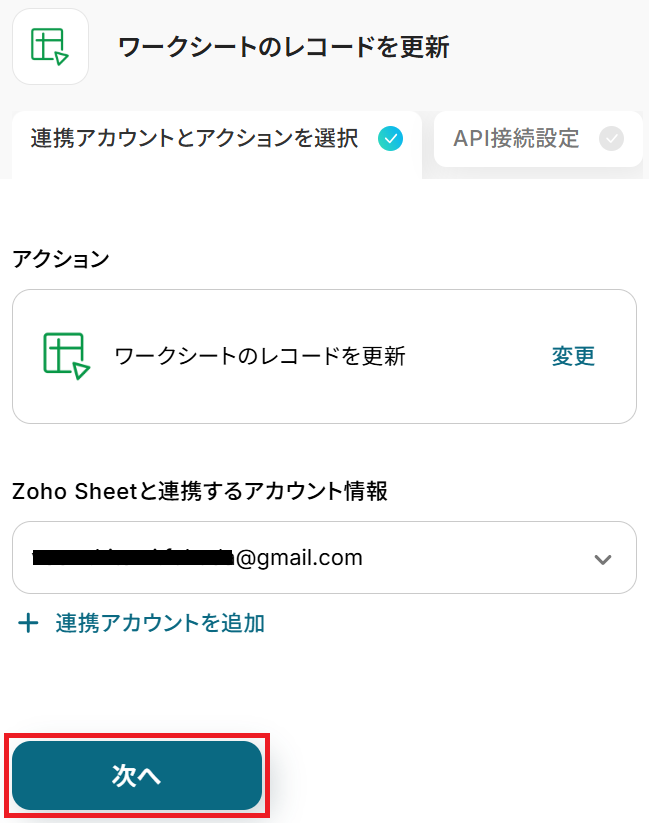The width and height of the screenshot is (649, 823).
Task: Click the Zoho Sheet icon in the header
Action: click(50, 46)
